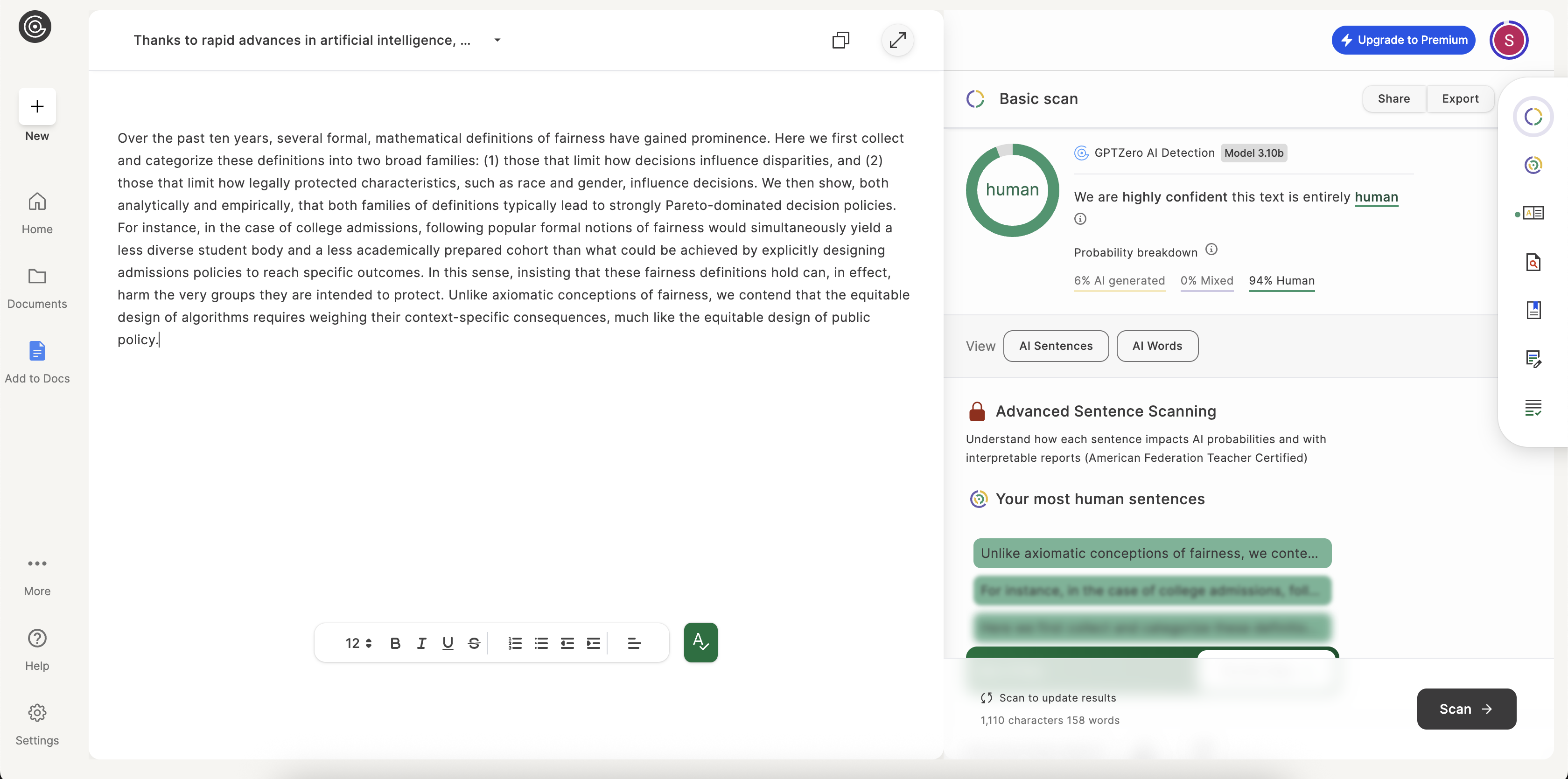Image resolution: width=1568 pixels, height=779 pixels.
Task: Click the copy document icon near the title
Action: tap(840, 40)
